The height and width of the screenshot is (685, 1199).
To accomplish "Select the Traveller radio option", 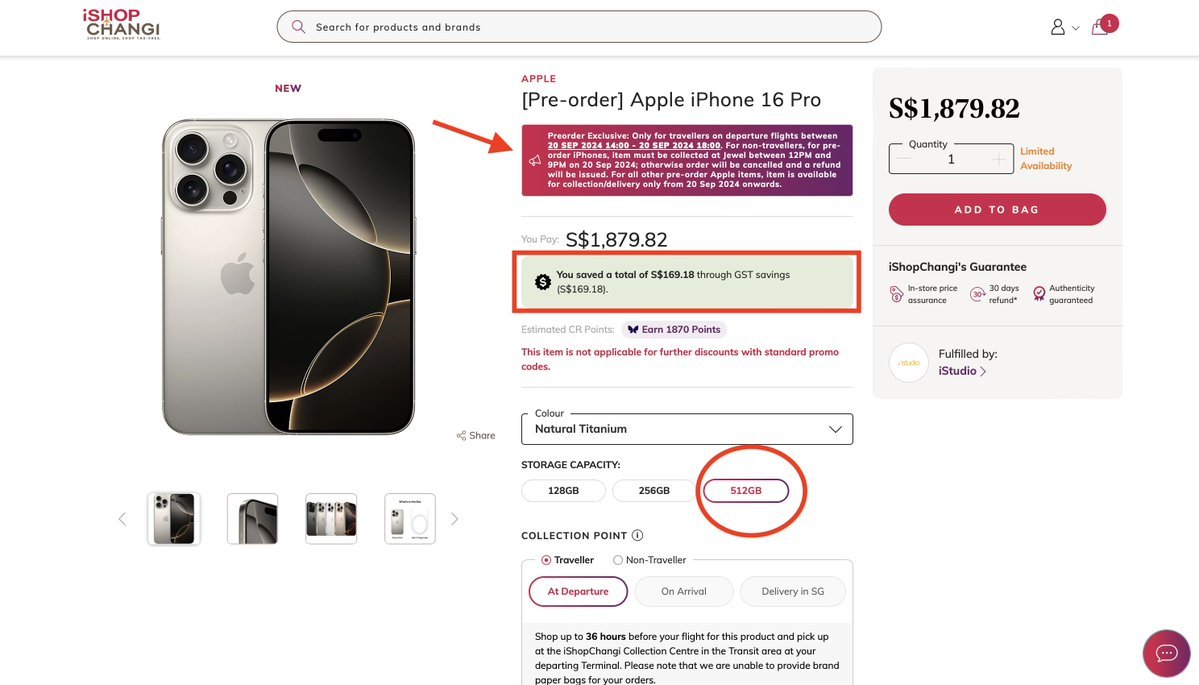I will (546, 561).
